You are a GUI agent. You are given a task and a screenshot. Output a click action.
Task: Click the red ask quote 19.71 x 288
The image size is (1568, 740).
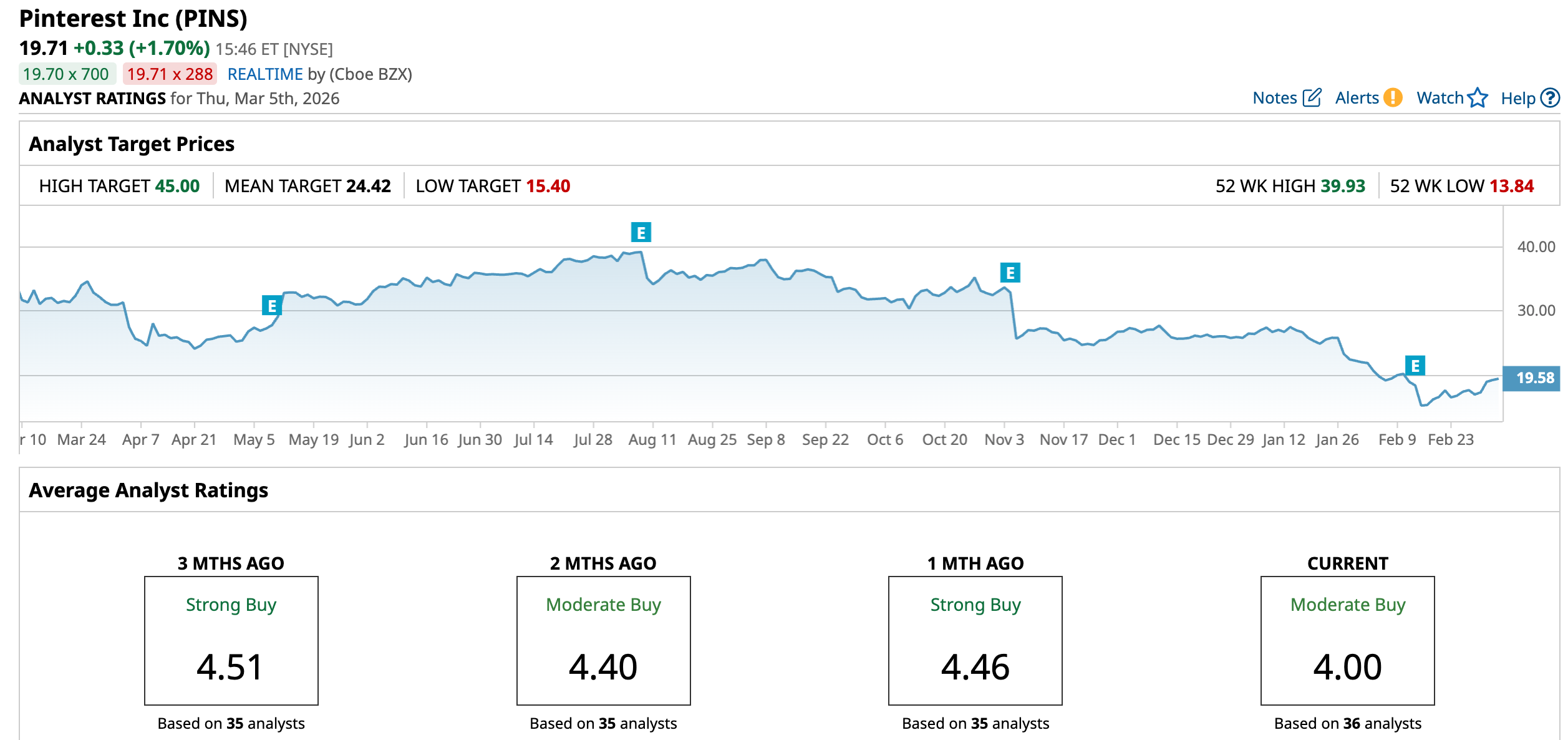coord(170,74)
